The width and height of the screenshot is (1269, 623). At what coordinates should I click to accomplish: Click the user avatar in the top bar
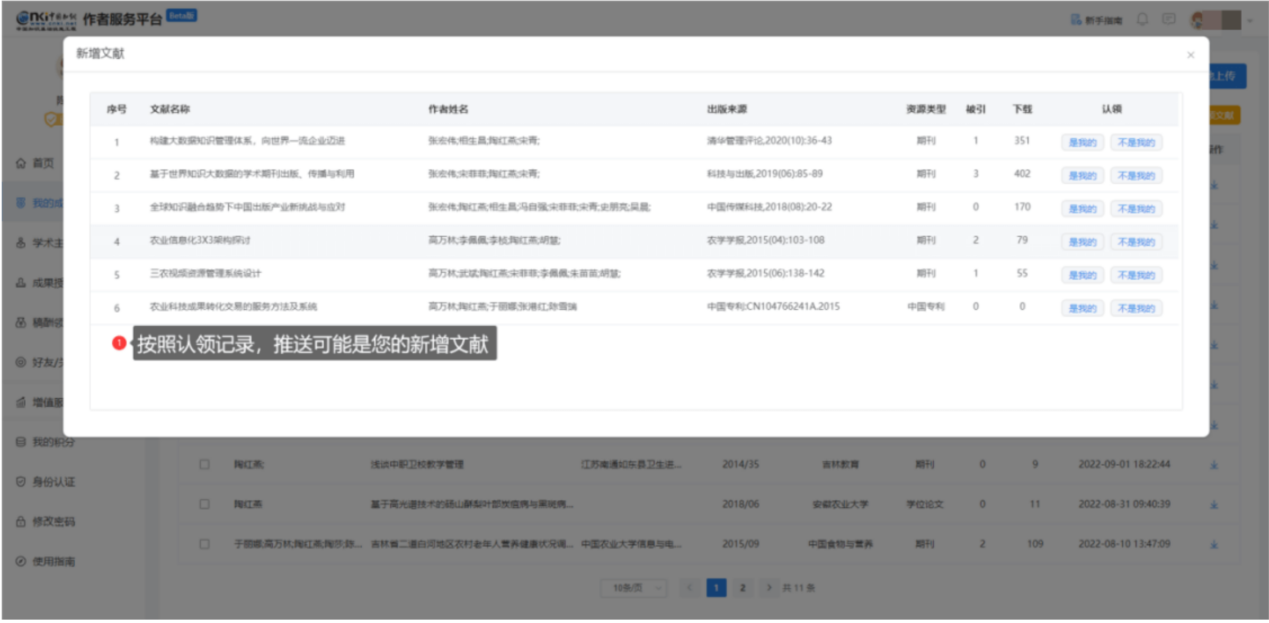coord(1197,19)
